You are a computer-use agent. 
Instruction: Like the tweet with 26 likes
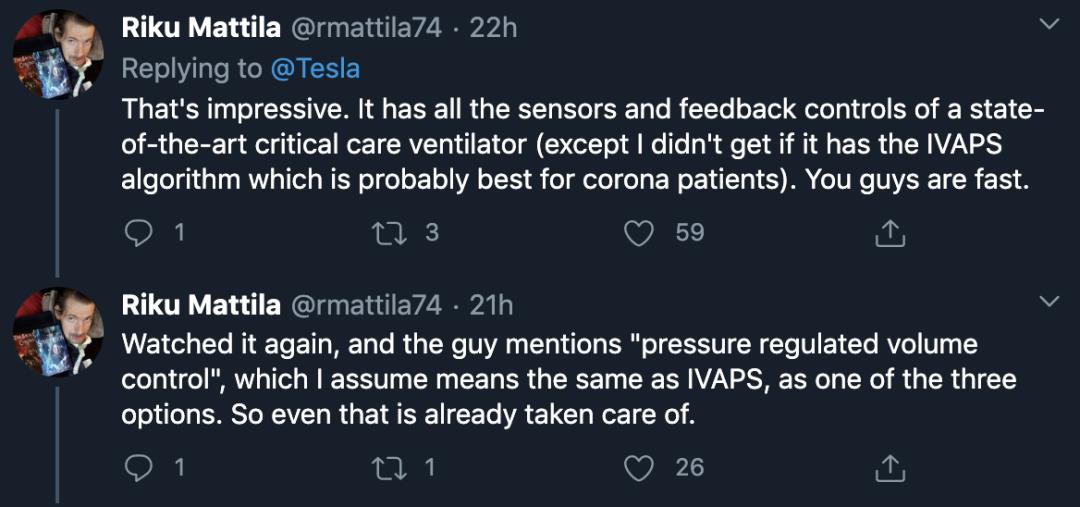(638, 467)
